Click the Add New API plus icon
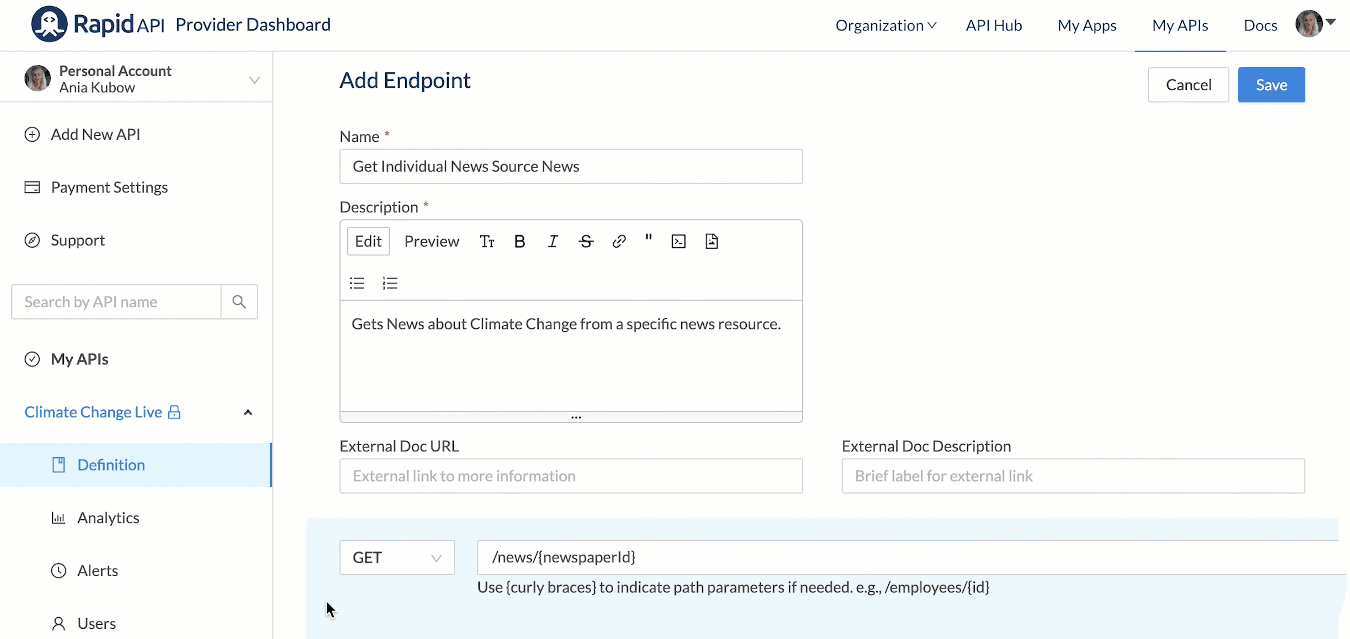Screen dimensions: 1350x639 32,134
